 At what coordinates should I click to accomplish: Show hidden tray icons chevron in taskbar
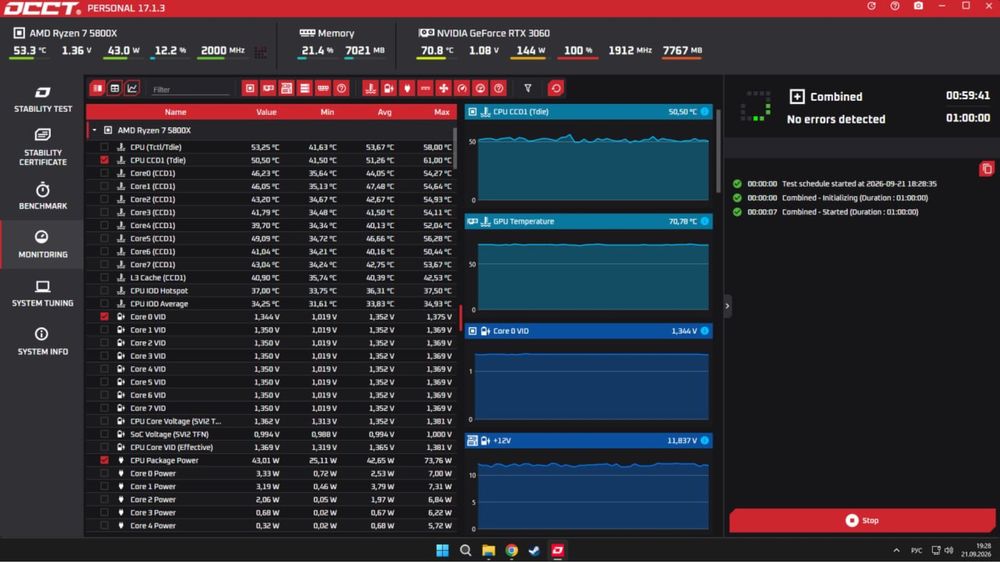pos(896,550)
